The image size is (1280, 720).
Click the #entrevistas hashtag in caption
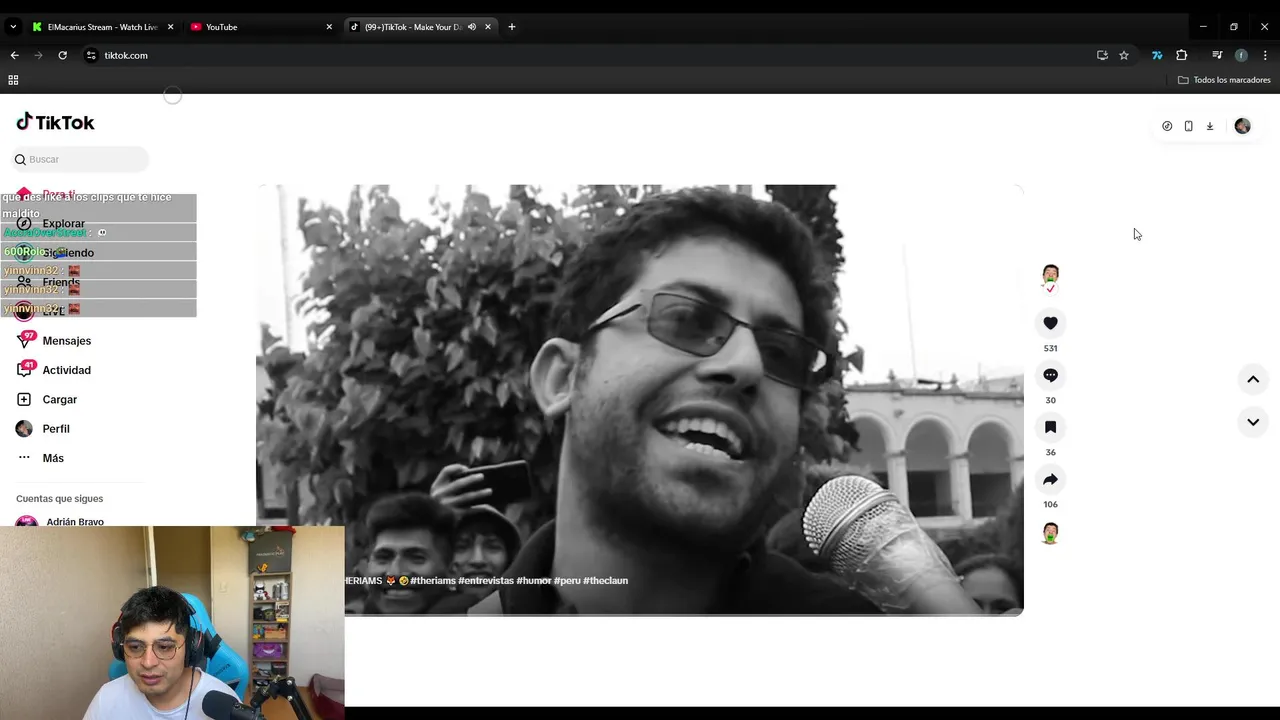[x=486, y=580]
